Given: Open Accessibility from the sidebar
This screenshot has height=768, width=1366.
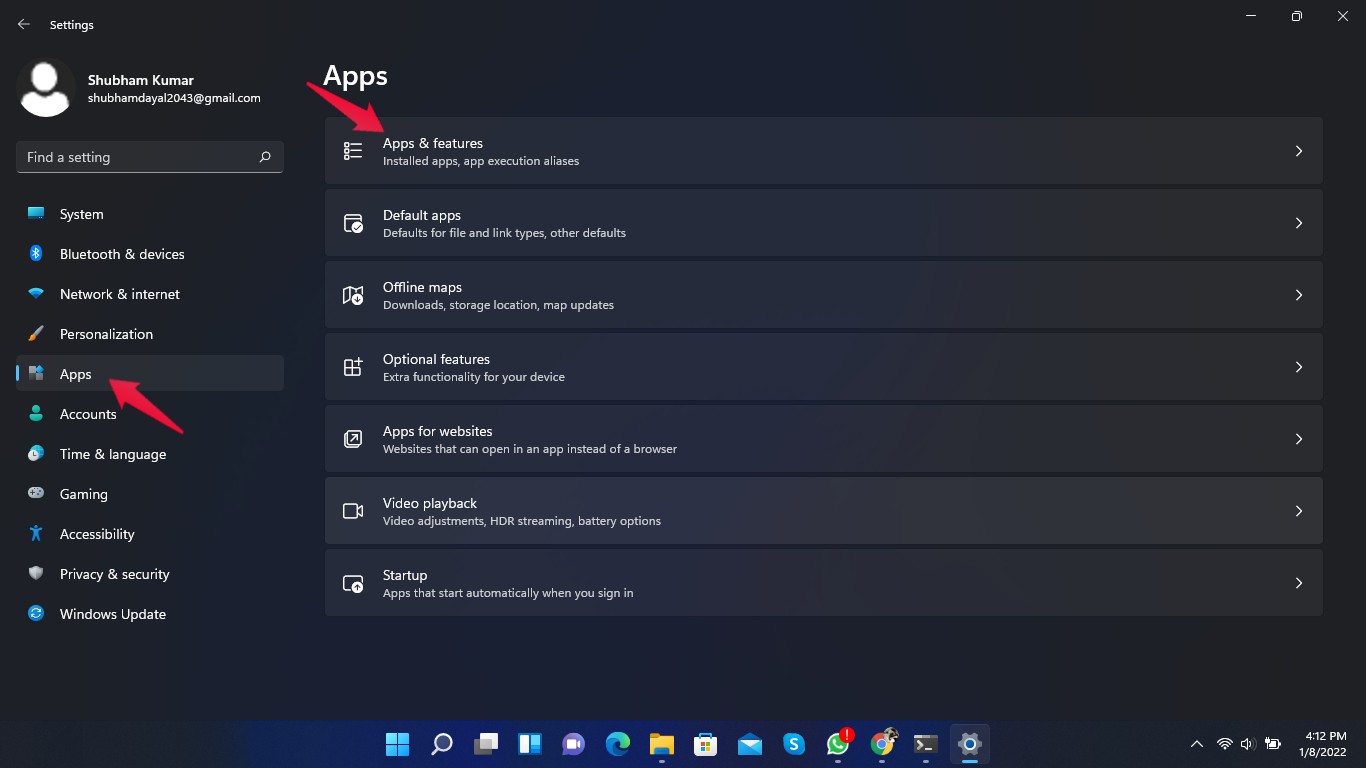Looking at the screenshot, I should (97, 534).
